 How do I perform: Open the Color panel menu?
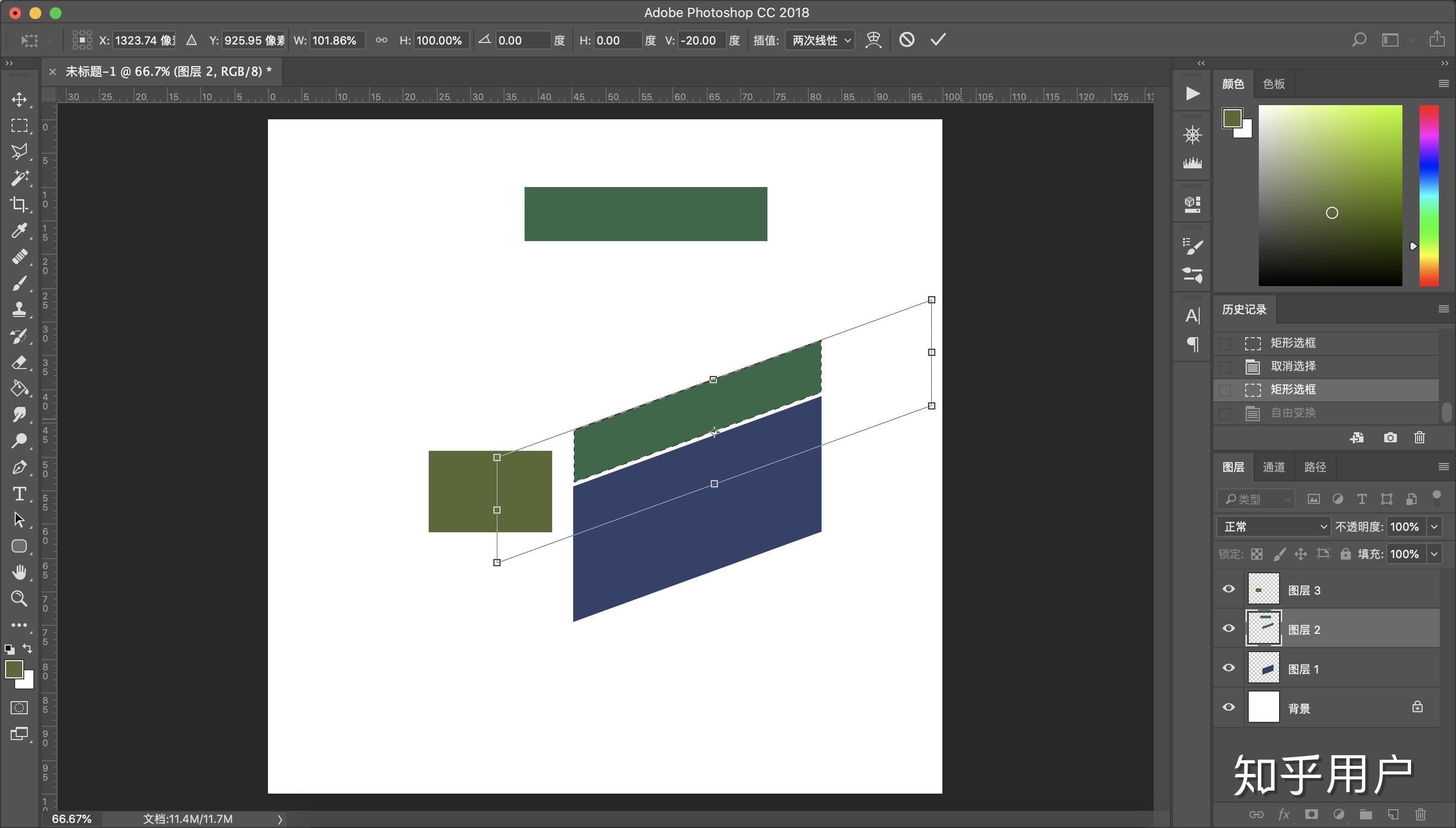coord(1443,83)
